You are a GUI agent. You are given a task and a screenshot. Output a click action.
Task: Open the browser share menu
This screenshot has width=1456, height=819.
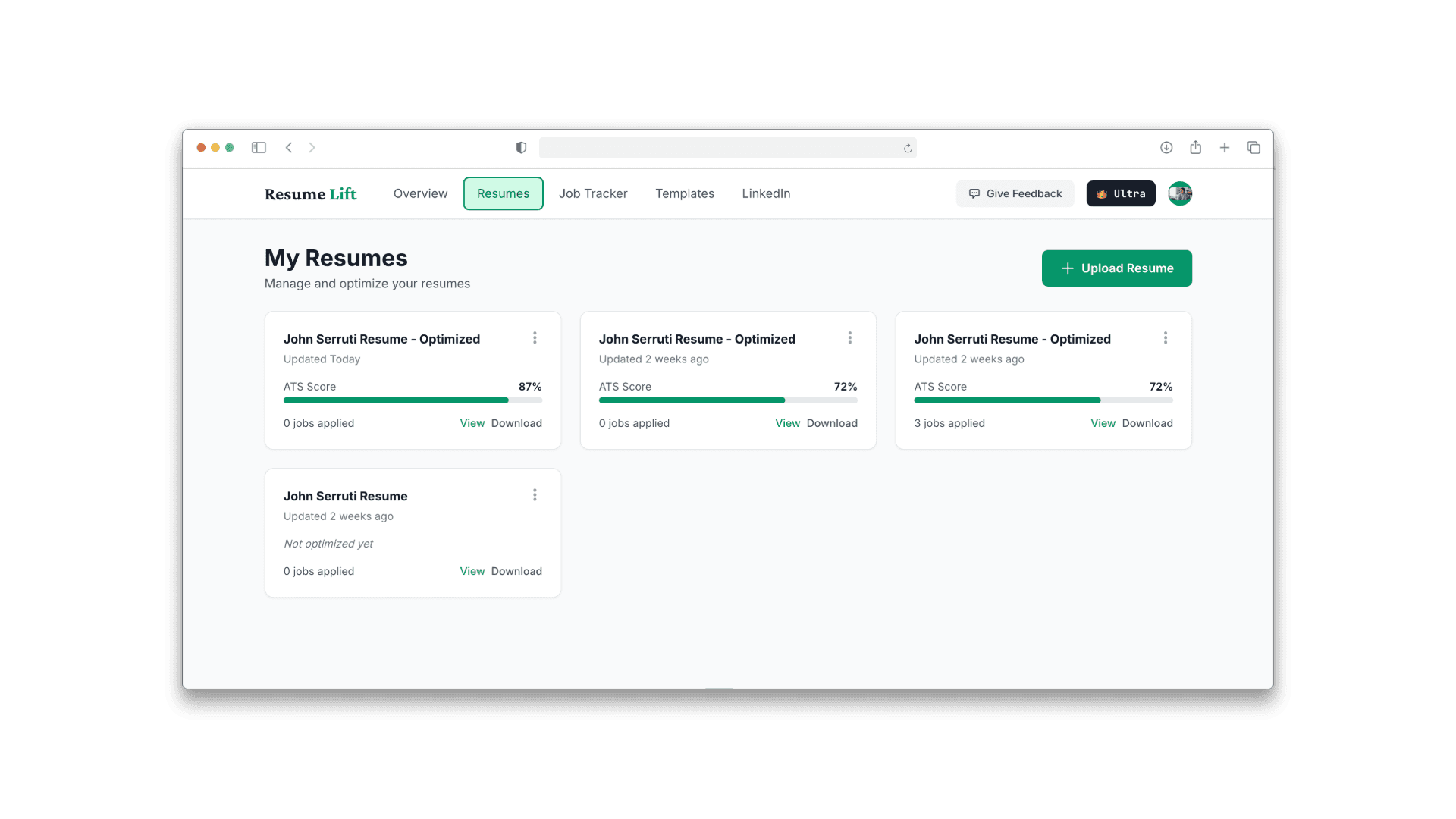coord(1196,147)
